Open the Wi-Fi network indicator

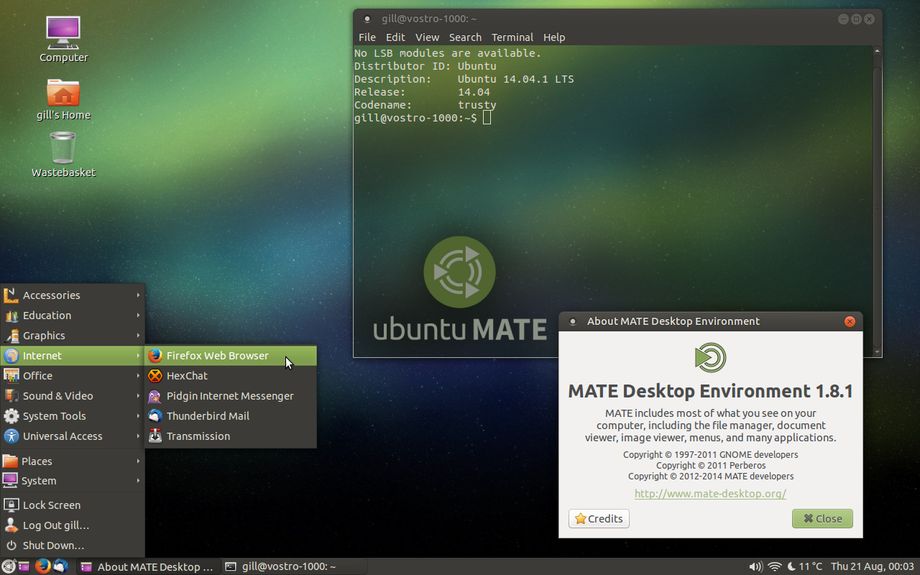pos(774,567)
